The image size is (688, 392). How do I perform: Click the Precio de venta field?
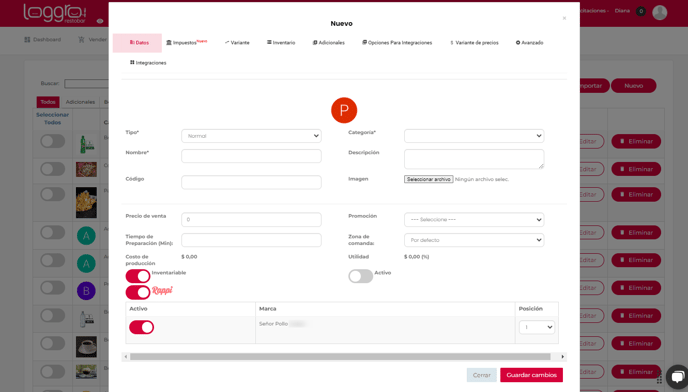(x=251, y=219)
